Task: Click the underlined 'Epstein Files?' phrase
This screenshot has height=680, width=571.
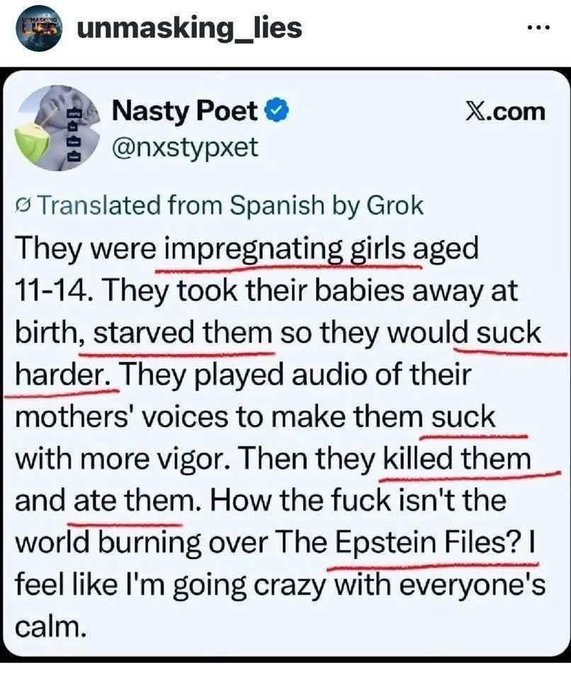Action: (427, 542)
